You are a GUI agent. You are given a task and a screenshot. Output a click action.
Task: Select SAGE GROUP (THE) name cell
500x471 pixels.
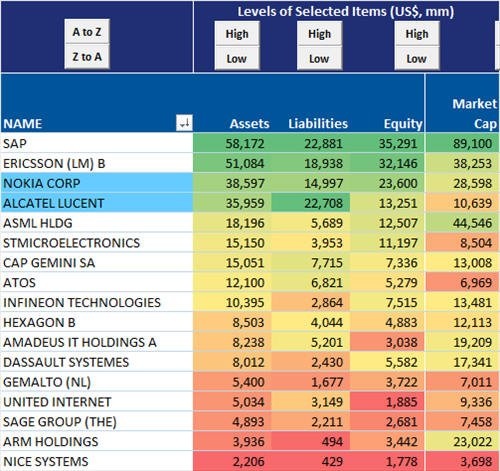pos(97,422)
